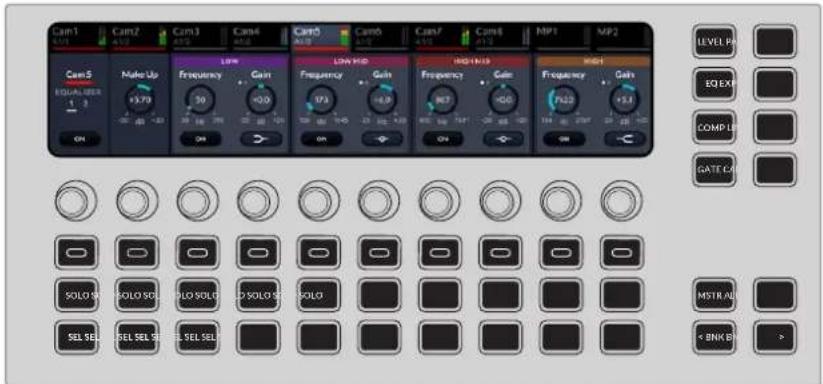Viewport: 823px width, 384px height.
Task: Click the Make Up gain dial
Action: pyautogui.click(x=140, y=99)
